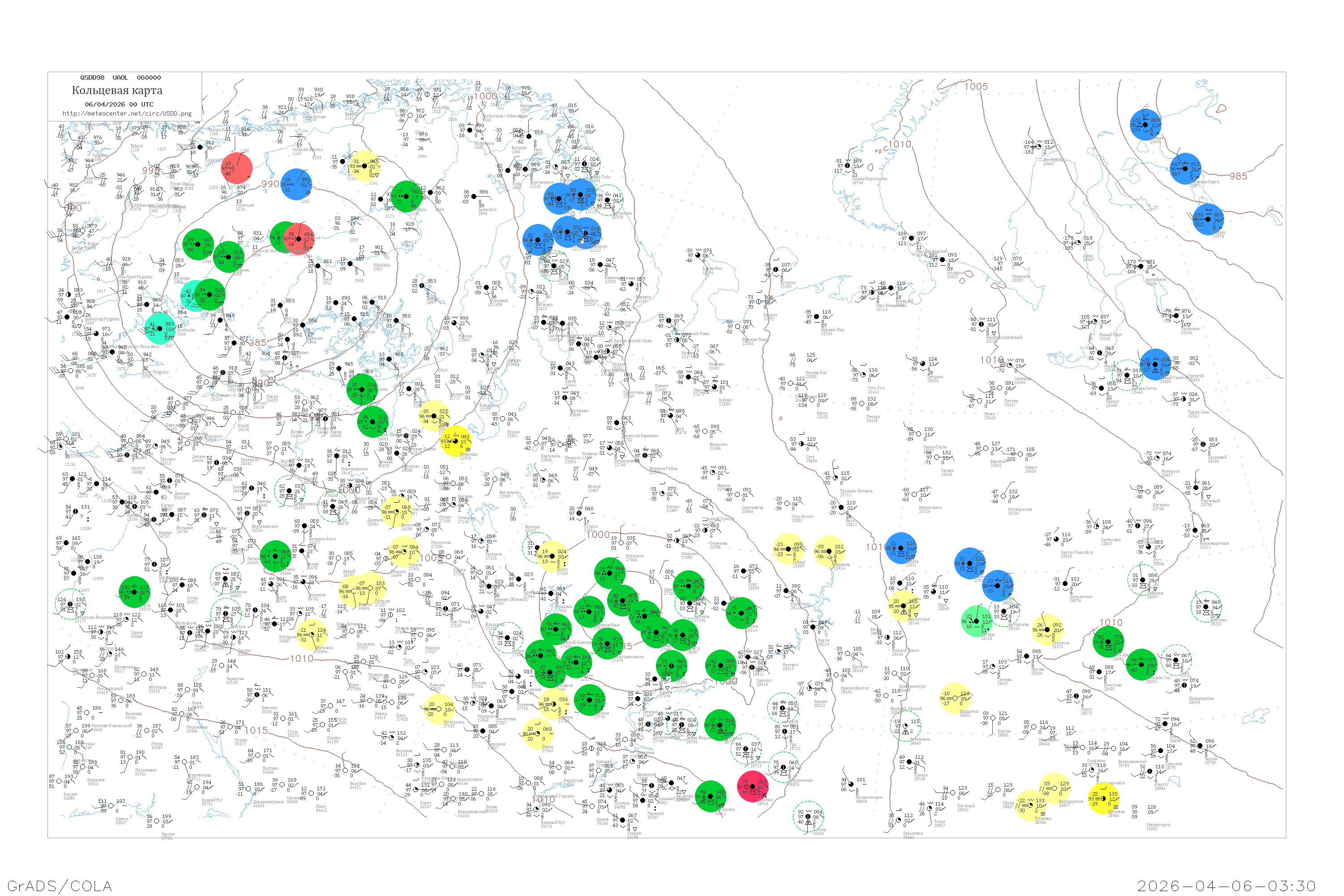Viewport: 1344px width, 896px height.
Task: Click the '06/04/2026 00 UTC' date text
Action: [119, 104]
